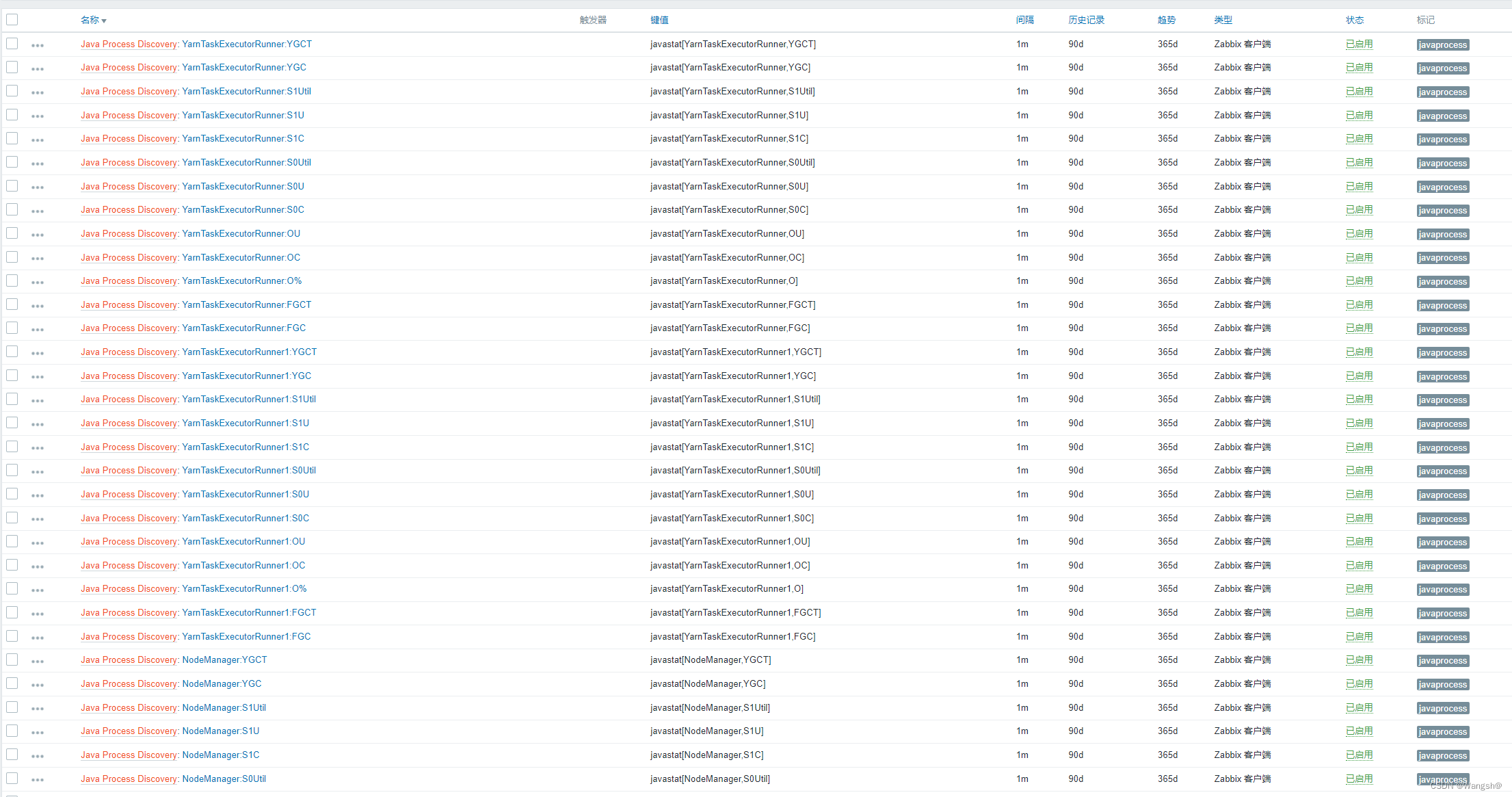Click the 间隔 column header
Viewport: 1512px width, 797px height.
click(x=1024, y=21)
